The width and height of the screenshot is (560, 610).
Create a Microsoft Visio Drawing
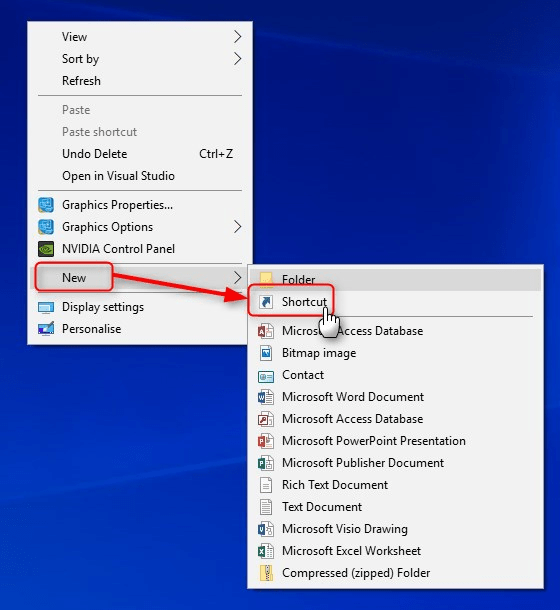click(395, 529)
